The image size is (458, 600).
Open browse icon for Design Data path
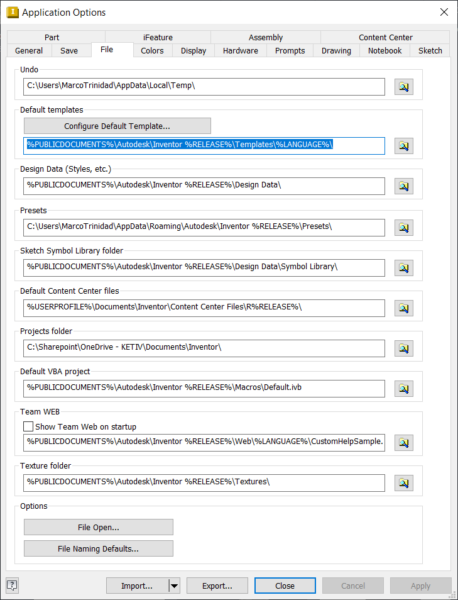(x=404, y=186)
